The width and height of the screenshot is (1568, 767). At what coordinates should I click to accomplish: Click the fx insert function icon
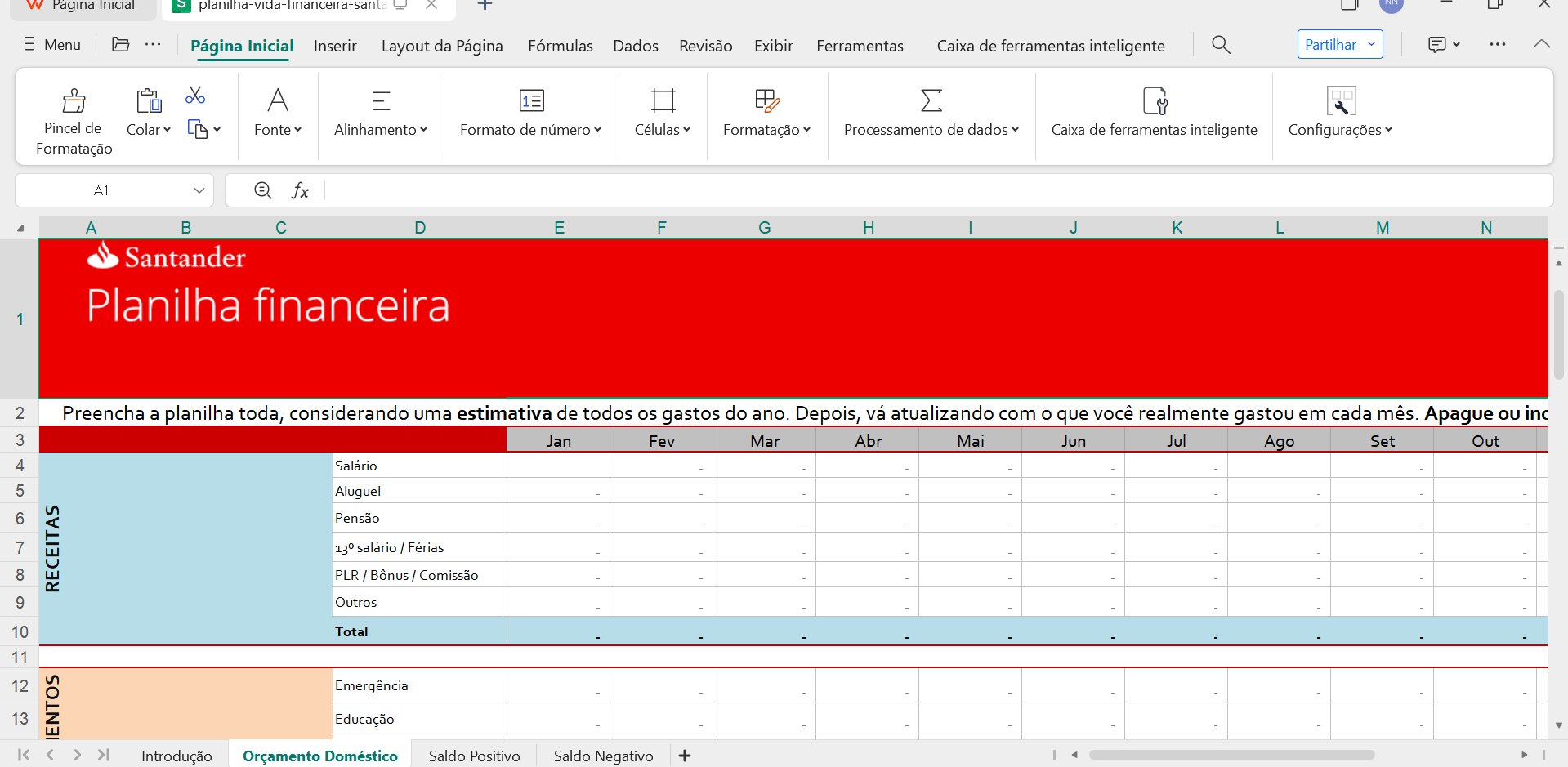tap(301, 190)
